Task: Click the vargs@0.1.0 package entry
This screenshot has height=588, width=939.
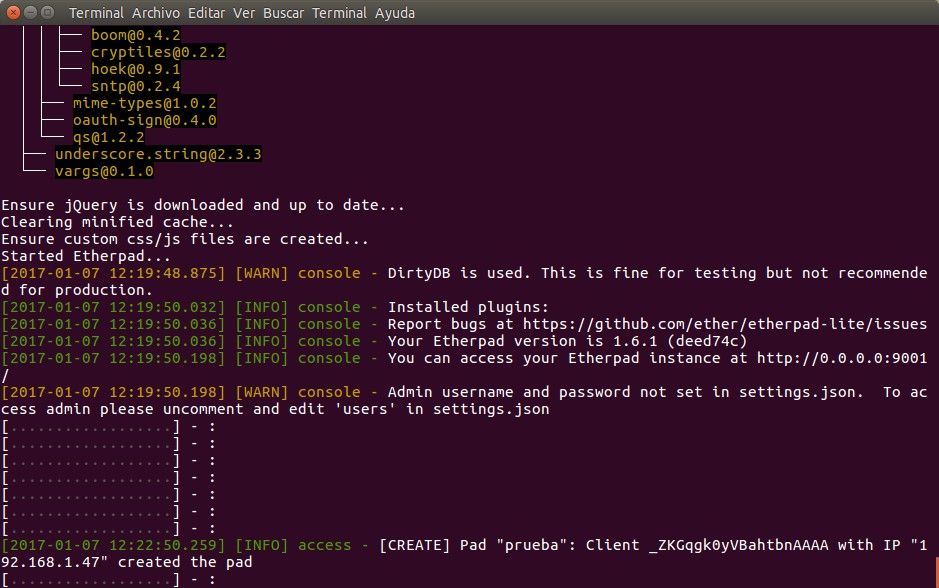Action: click(104, 171)
